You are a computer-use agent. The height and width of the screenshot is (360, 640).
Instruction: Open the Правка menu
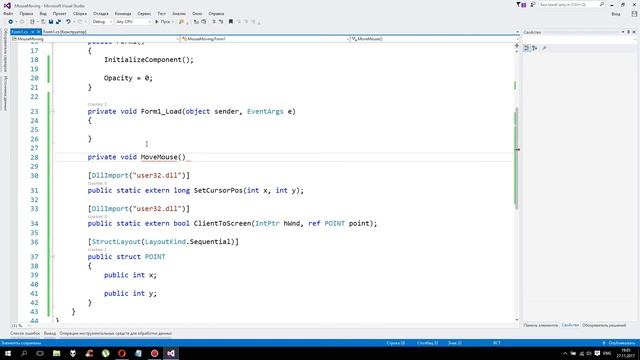click(26, 13)
